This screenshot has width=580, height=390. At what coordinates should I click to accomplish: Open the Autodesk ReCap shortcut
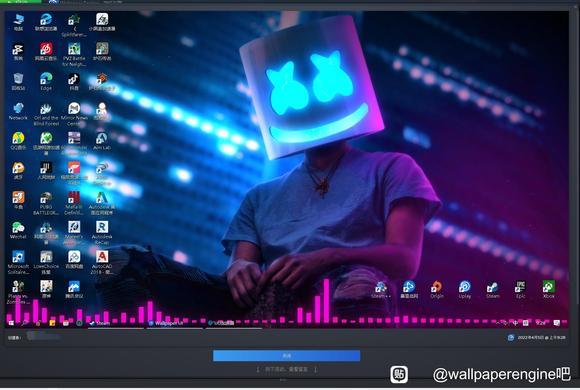102,232
